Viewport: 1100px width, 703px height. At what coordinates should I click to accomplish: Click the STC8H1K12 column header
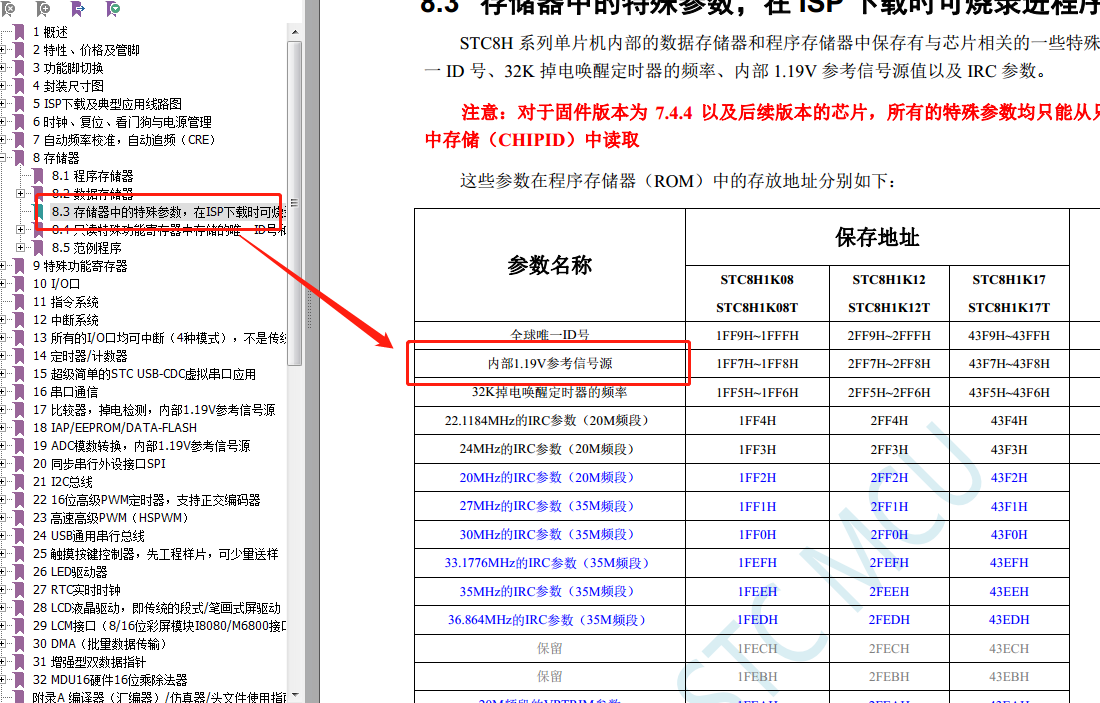[x=890, y=293]
